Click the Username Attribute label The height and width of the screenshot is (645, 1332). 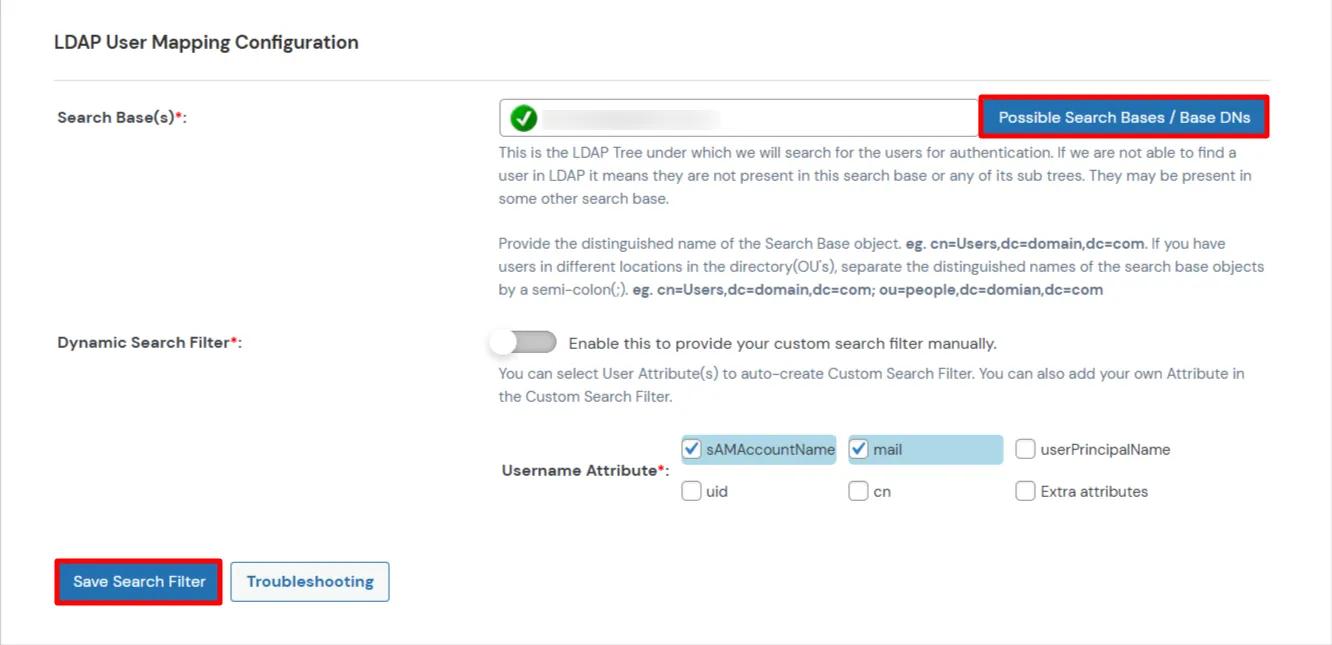pyautogui.click(x=583, y=470)
